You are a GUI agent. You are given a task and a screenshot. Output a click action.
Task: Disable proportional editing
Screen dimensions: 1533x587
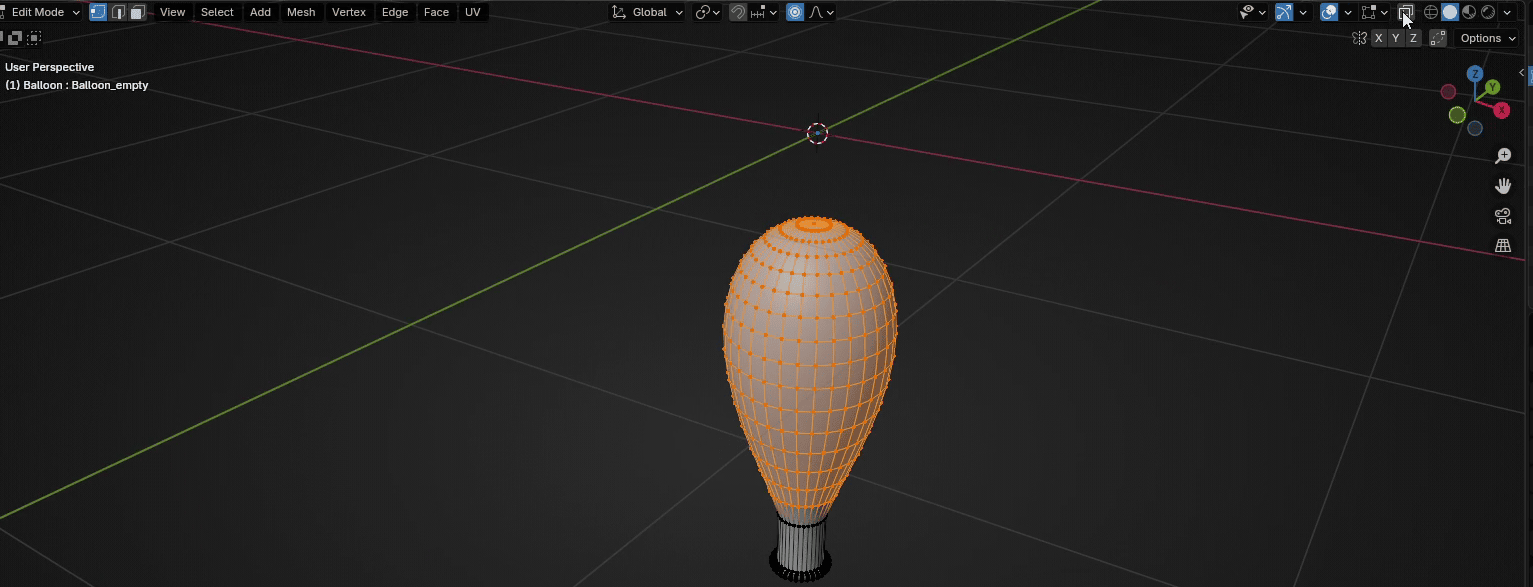pyautogui.click(x=795, y=12)
